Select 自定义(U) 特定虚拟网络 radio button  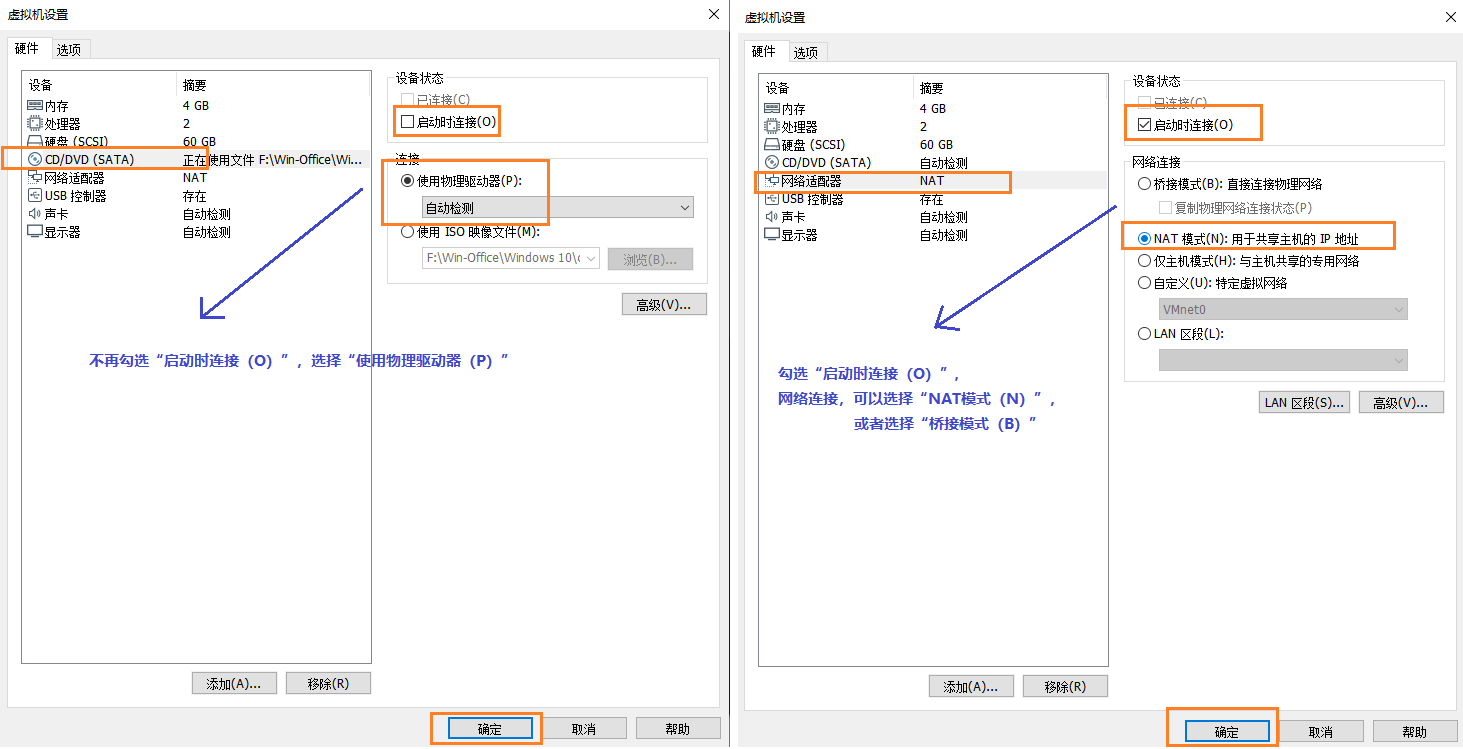click(x=1144, y=283)
